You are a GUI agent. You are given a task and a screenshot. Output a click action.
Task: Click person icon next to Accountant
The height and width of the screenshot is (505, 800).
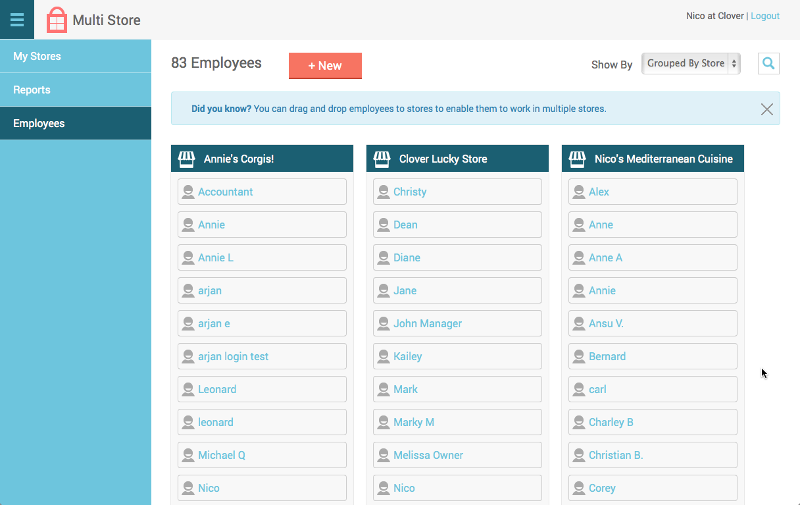click(187, 192)
